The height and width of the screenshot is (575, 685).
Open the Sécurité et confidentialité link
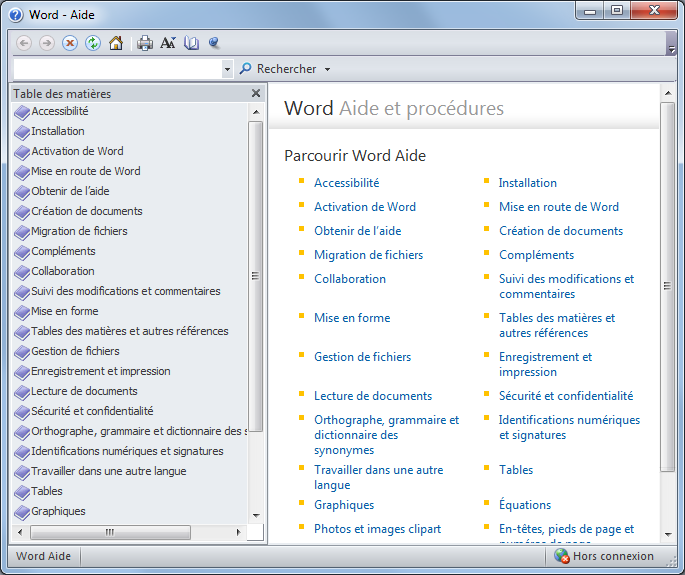(566, 396)
